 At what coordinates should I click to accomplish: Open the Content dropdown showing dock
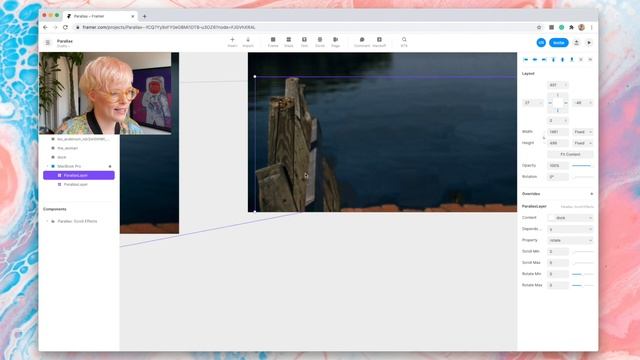pyautogui.click(x=570, y=218)
